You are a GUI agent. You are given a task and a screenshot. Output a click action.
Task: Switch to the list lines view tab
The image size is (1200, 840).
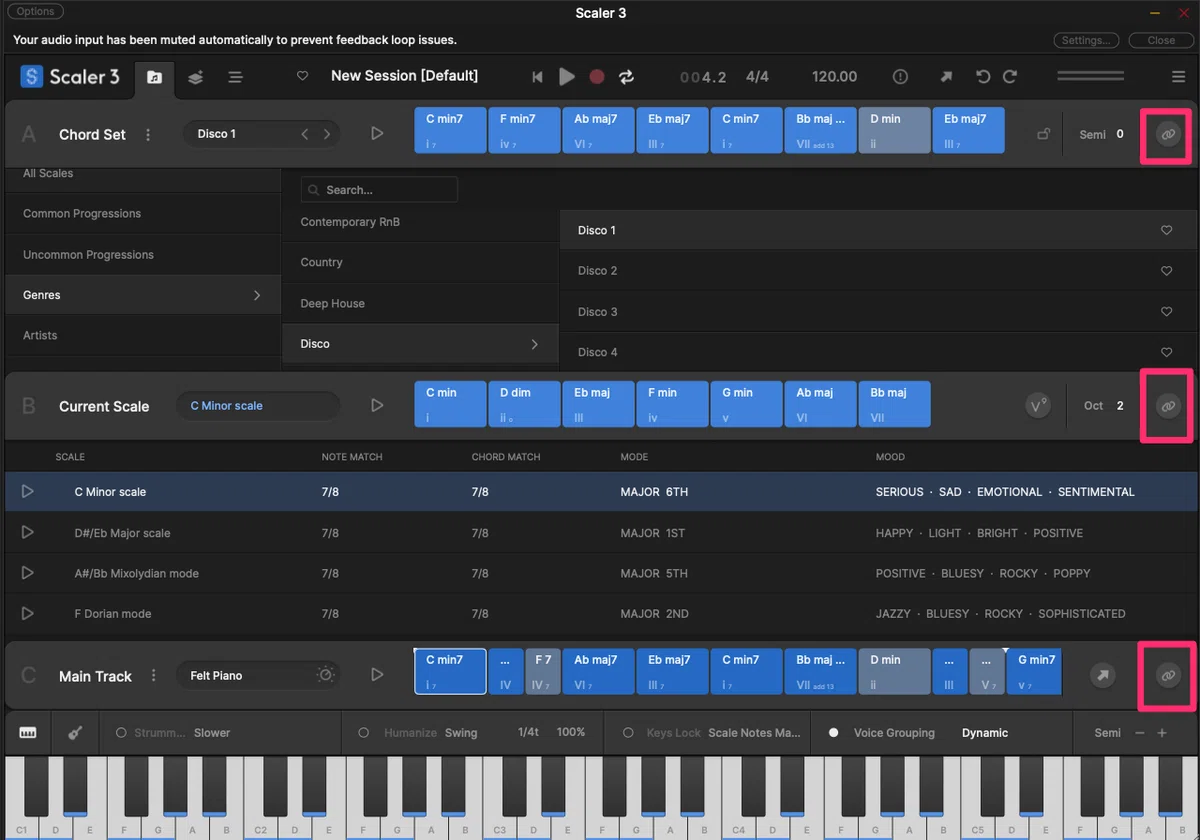(x=235, y=77)
